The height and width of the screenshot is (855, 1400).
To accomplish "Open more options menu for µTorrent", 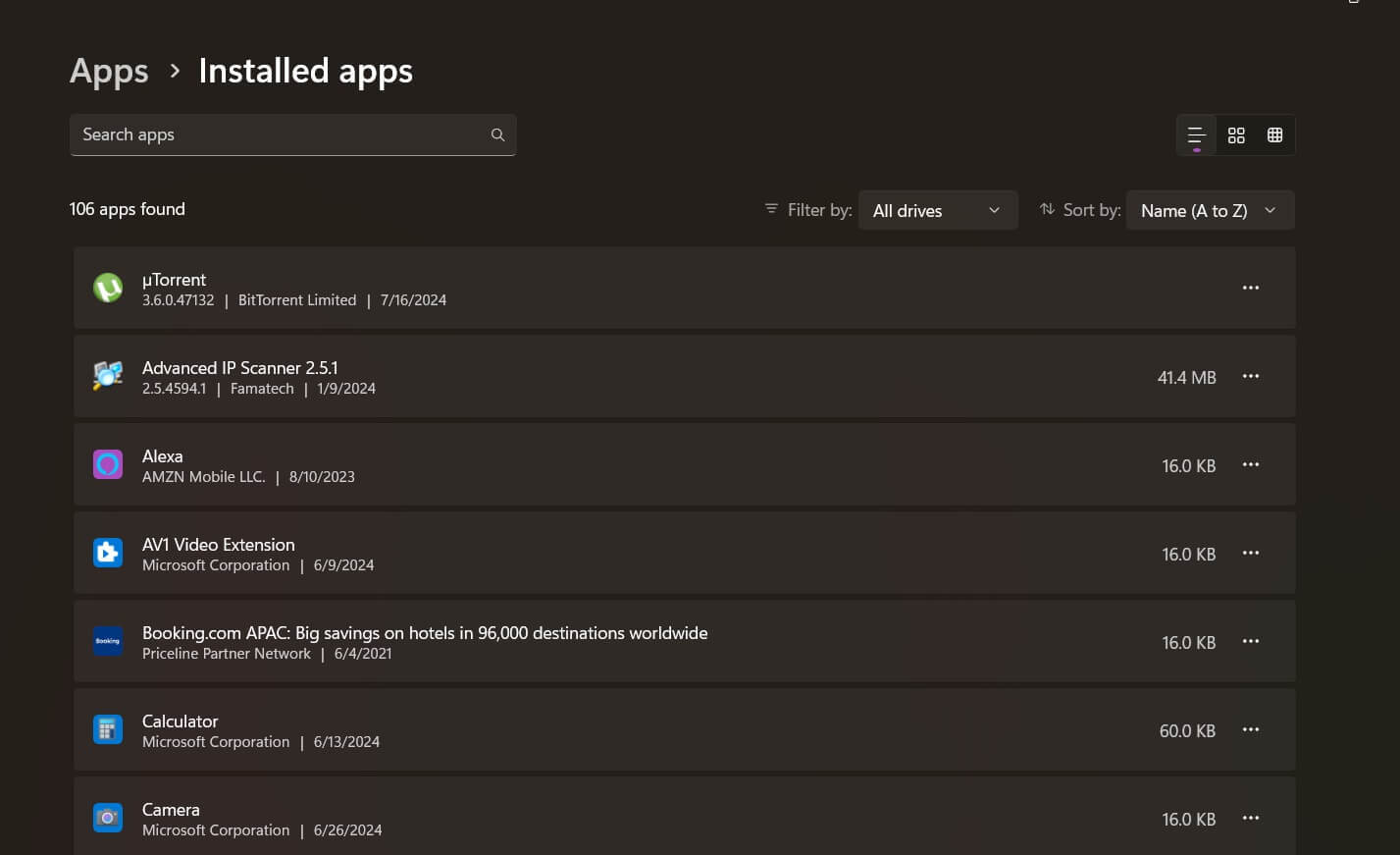I will click(x=1250, y=287).
